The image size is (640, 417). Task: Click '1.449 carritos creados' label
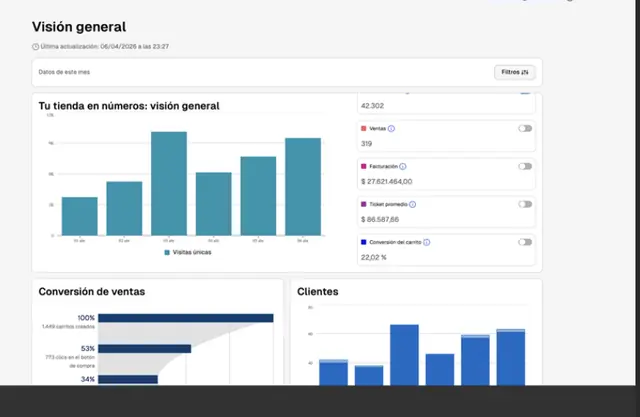pyautogui.click(x=68, y=327)
